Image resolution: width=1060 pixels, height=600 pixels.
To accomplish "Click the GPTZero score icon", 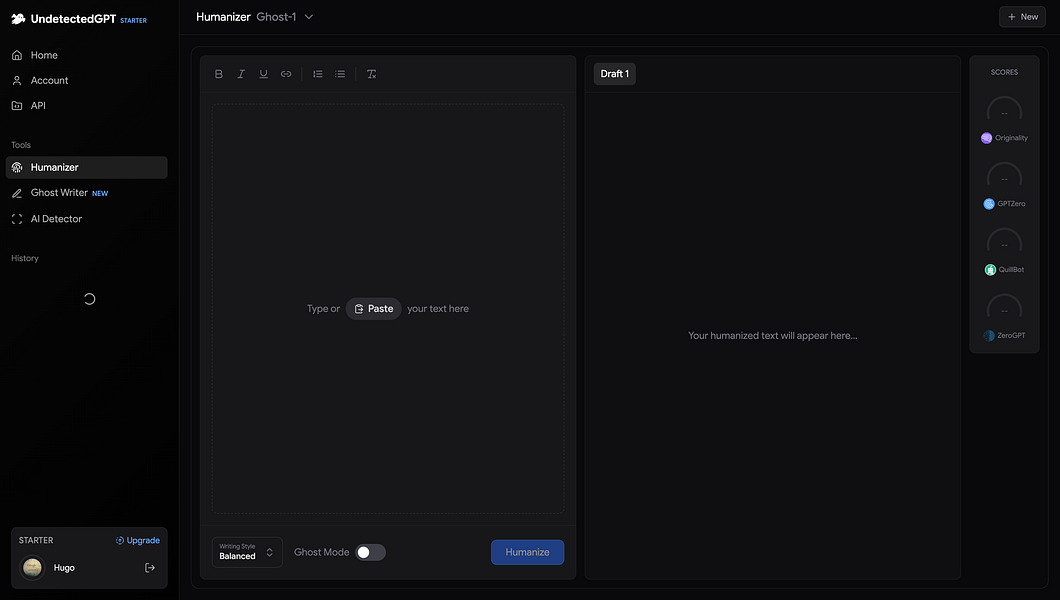I will pos(989,204).
